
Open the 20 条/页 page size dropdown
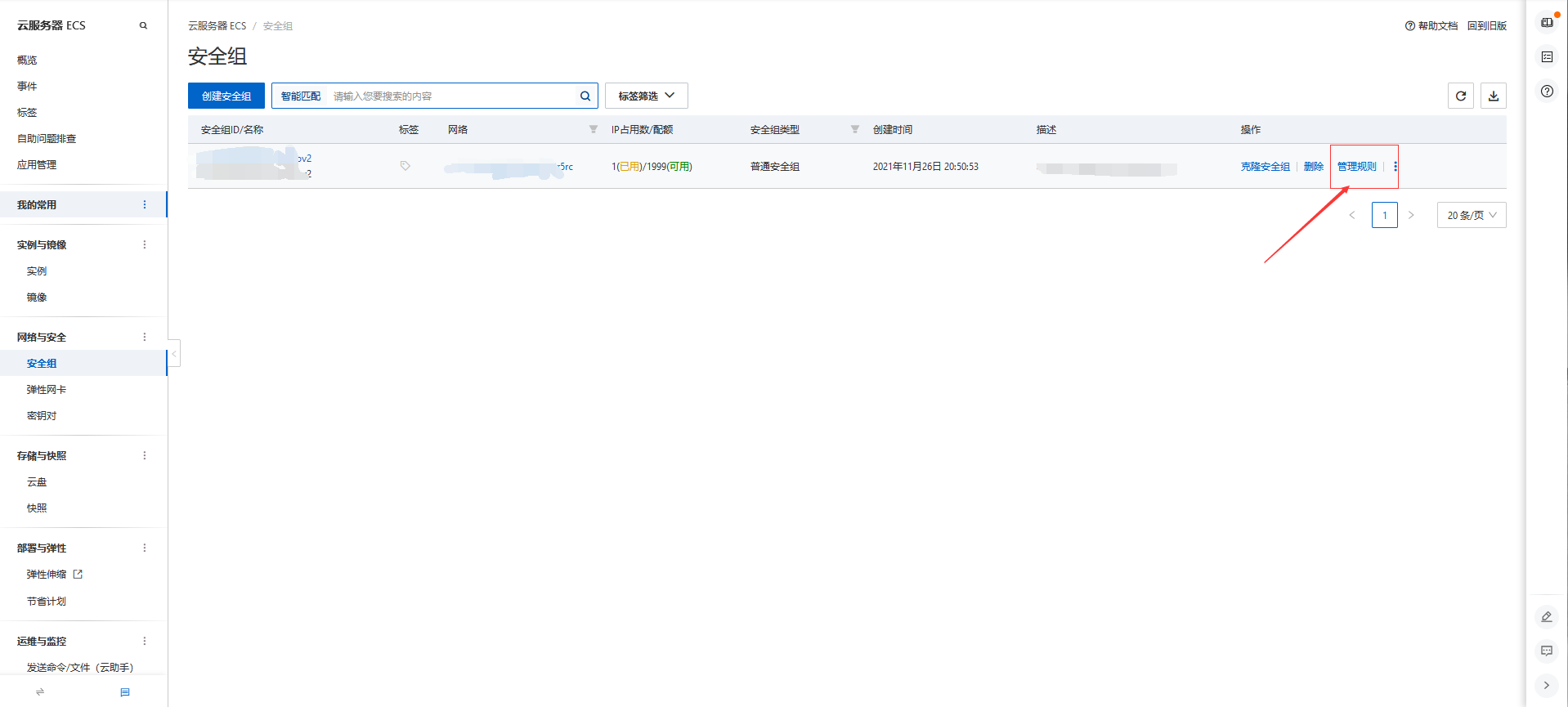1472,215
